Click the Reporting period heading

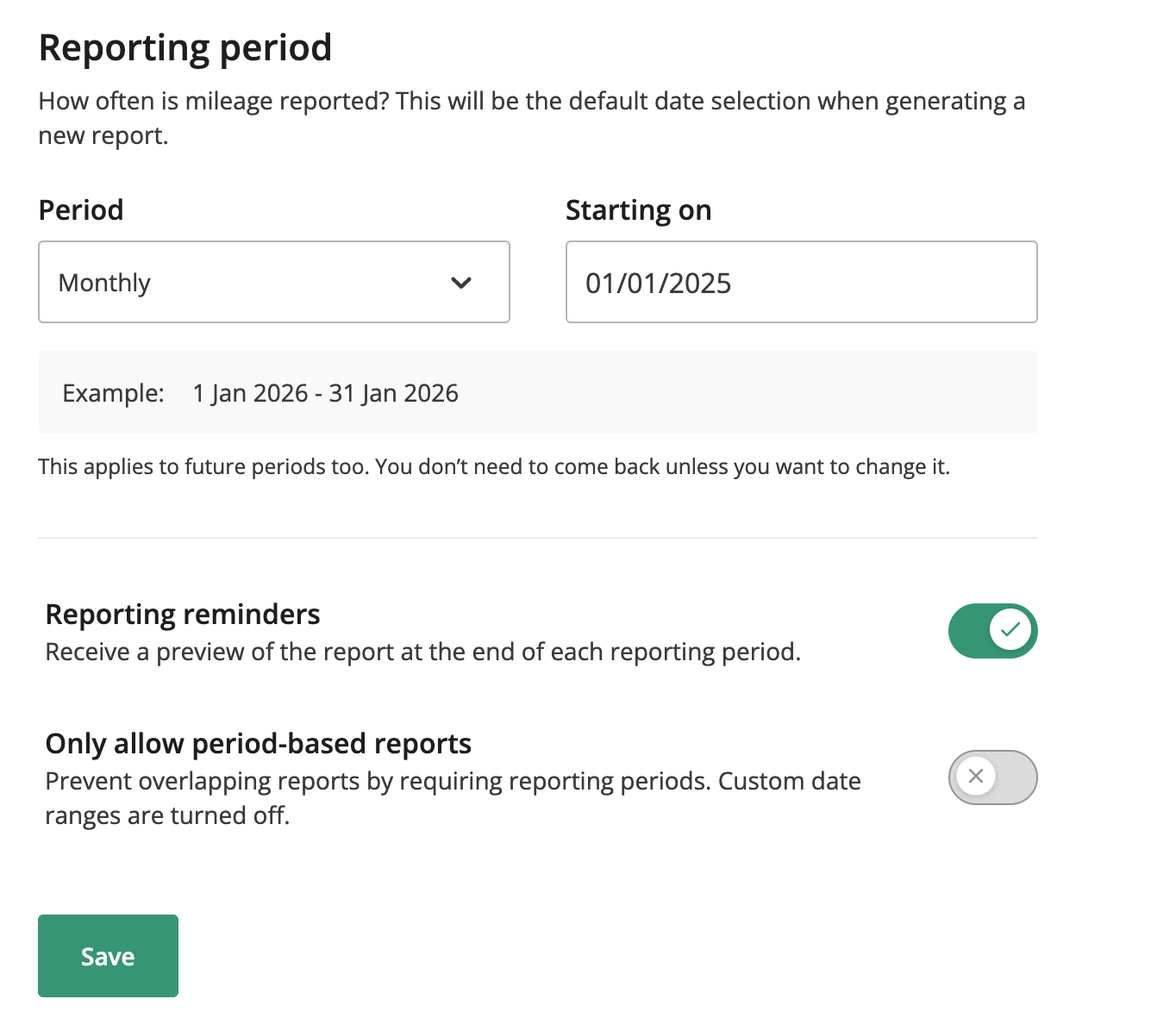(185, 47)
